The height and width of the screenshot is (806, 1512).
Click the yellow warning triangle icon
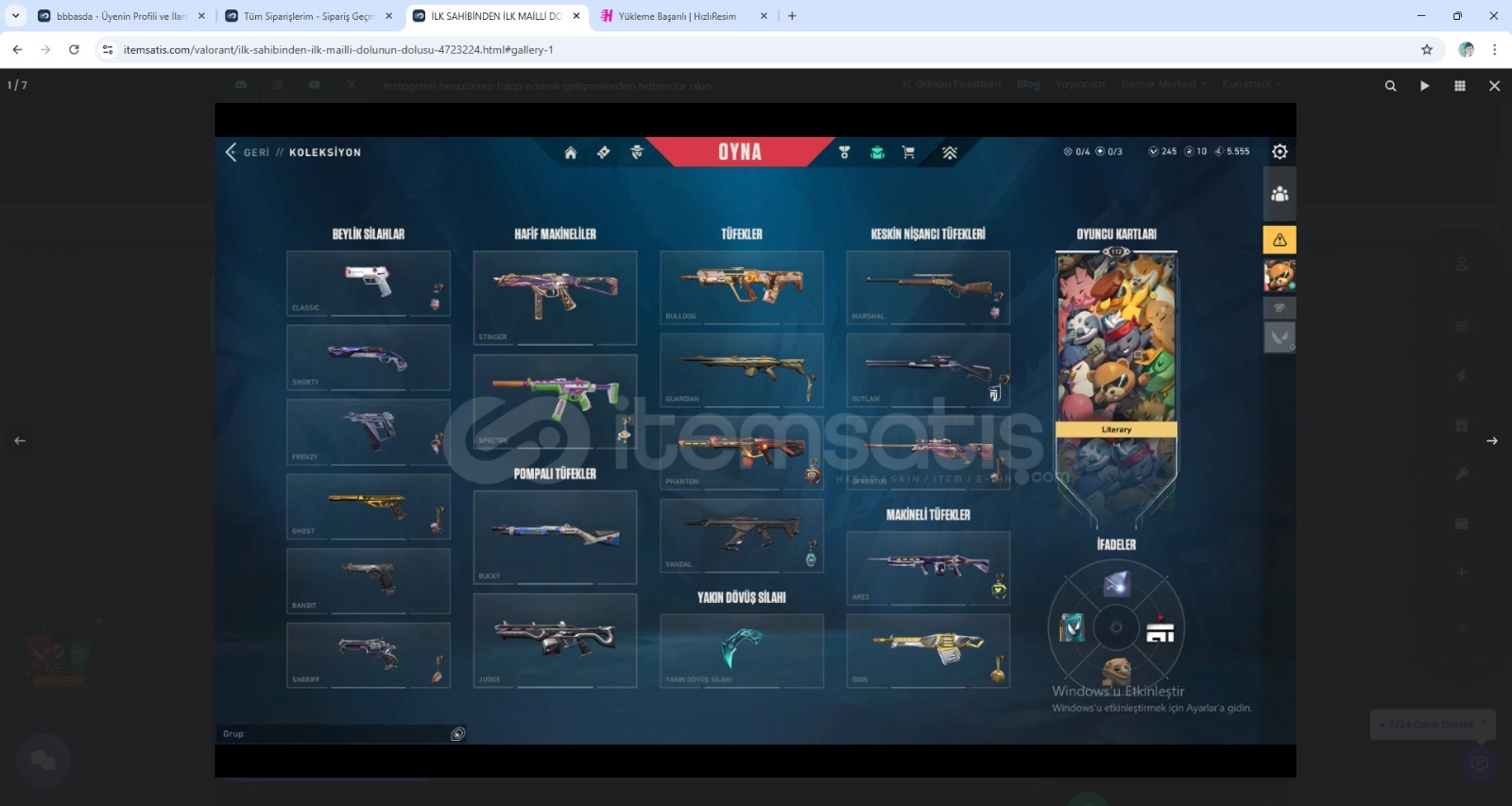pyautogui.click(x=1280, y=240)
